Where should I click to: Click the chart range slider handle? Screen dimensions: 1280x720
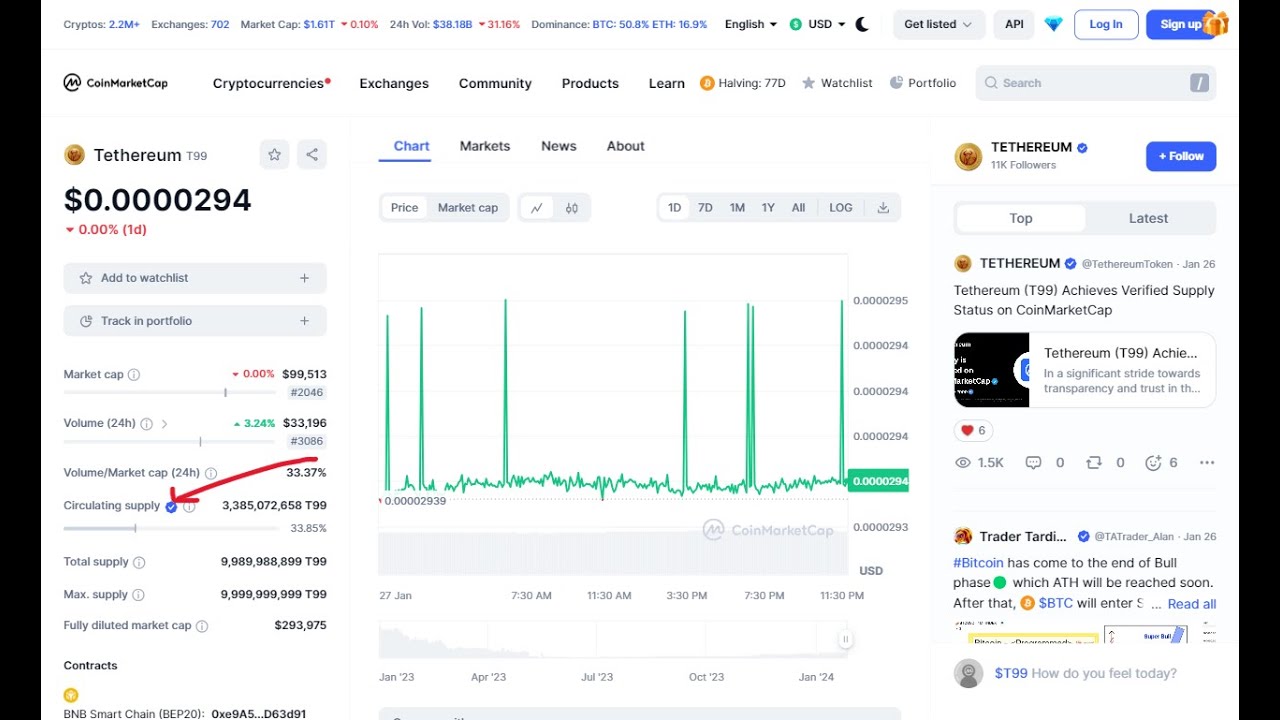click(845, 640)
